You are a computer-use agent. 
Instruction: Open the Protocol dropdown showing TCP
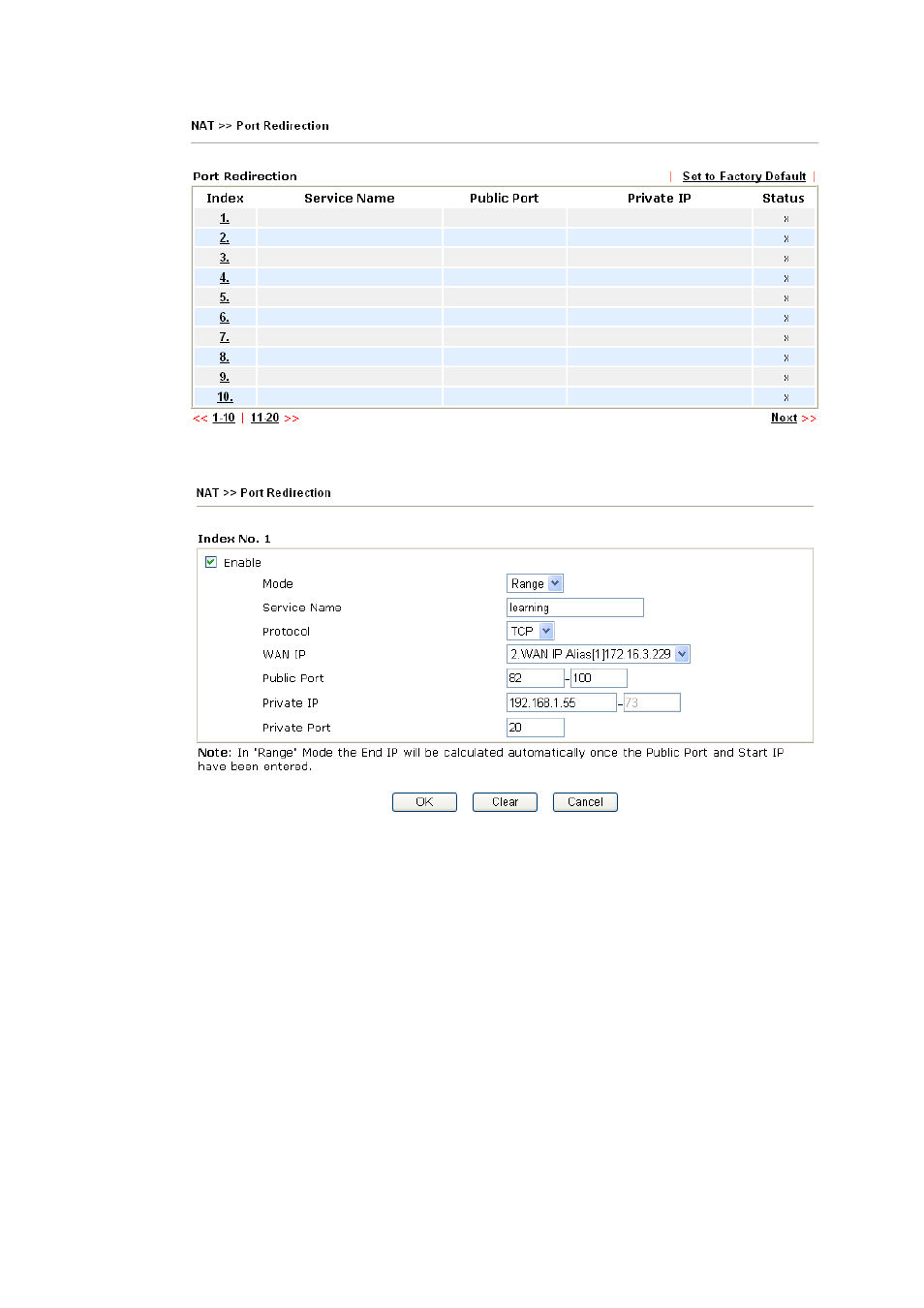tap(530, 631)
